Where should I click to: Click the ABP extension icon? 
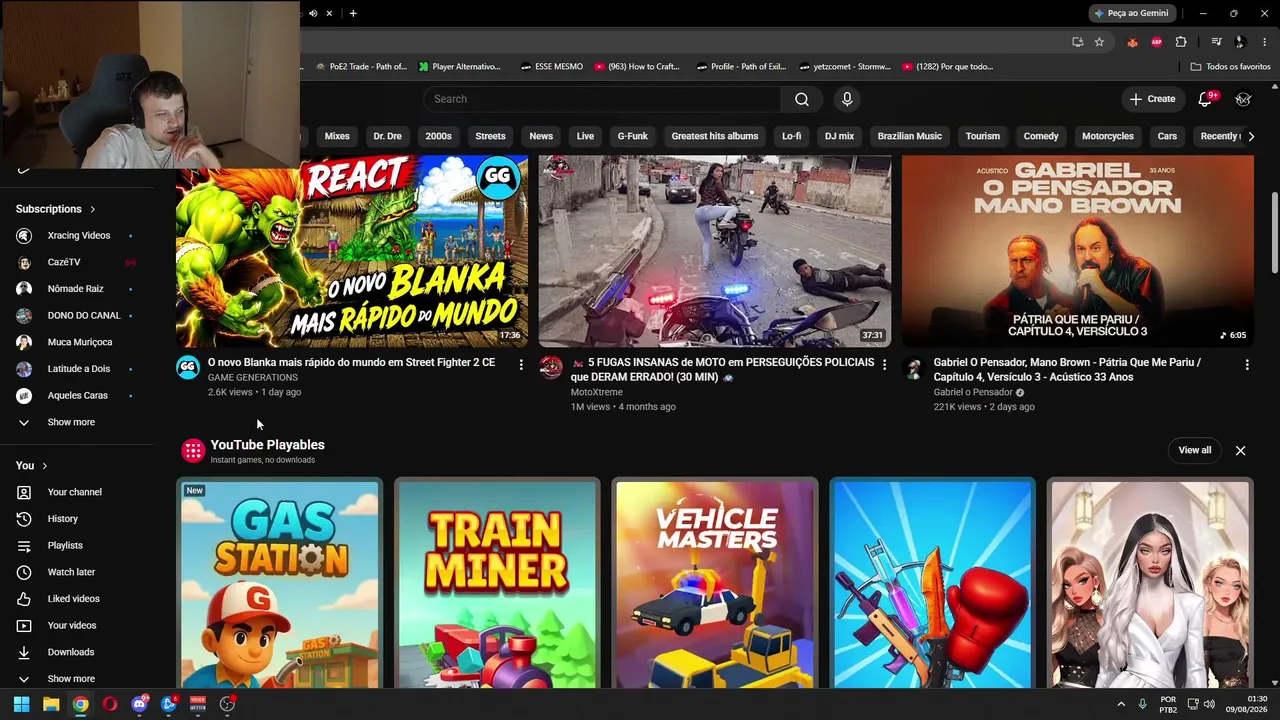click(x=1156, y=42)
